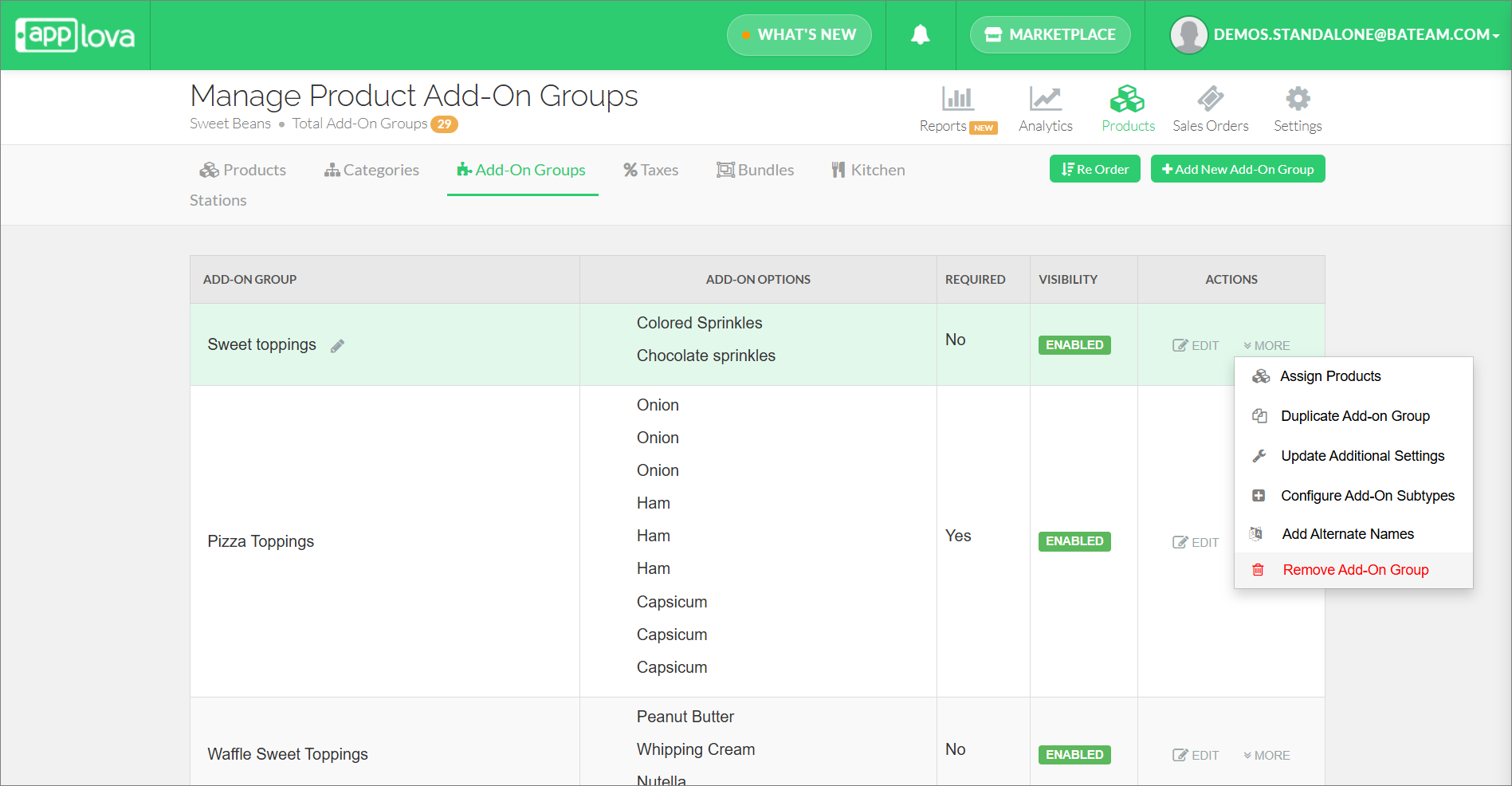
Task: Toggle ENABLED badge for Waffle Sweet Toppings
Action: [1074, 755]
